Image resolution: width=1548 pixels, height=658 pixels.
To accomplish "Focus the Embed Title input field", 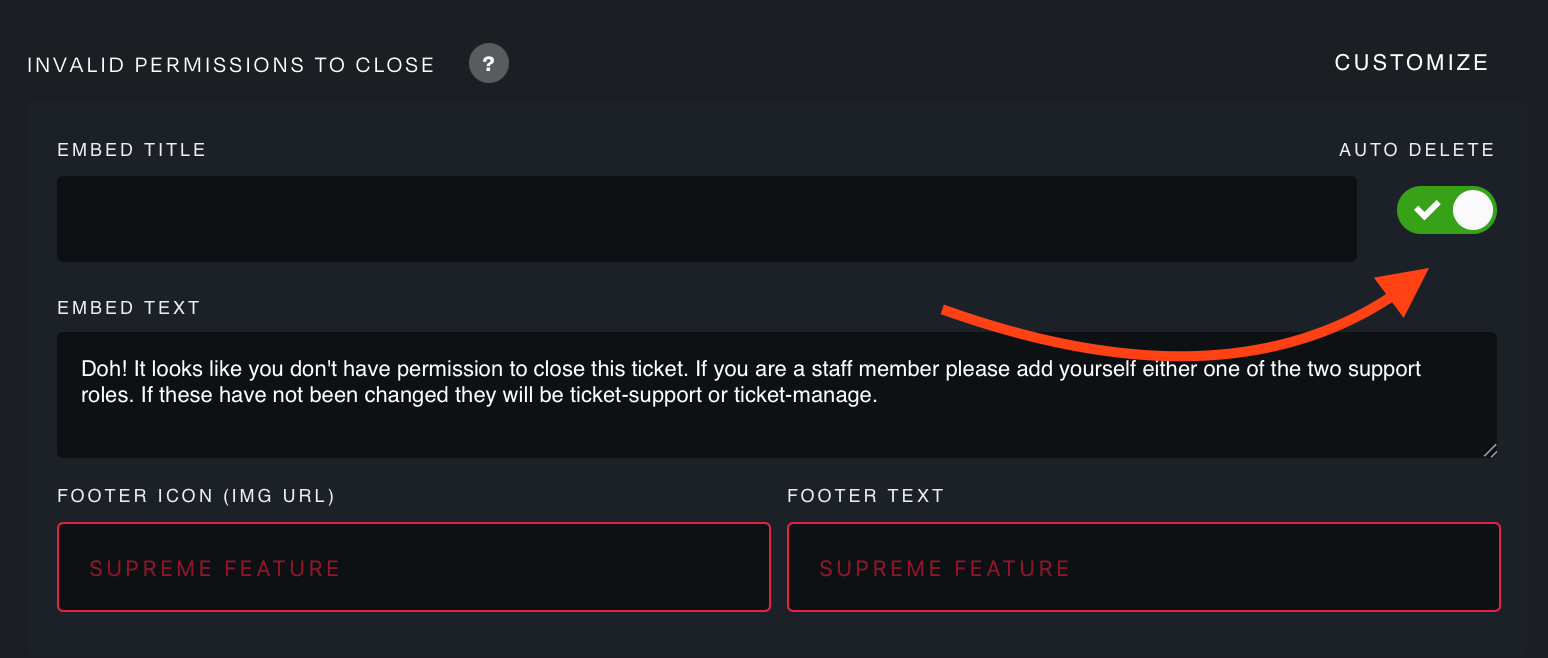I will click(707, 219).
